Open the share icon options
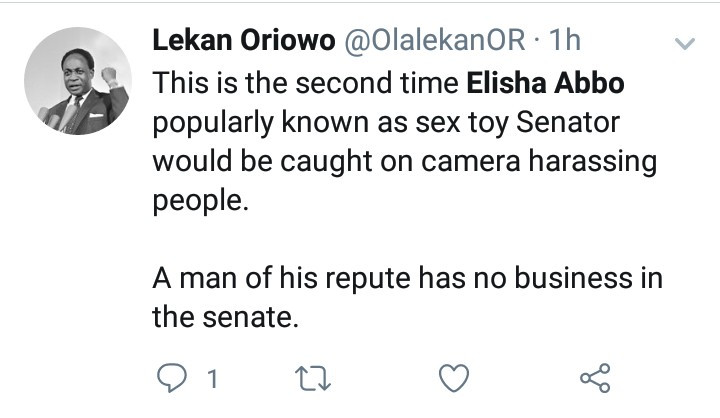Viewport: 720px width, 418px height. [595, 379]
